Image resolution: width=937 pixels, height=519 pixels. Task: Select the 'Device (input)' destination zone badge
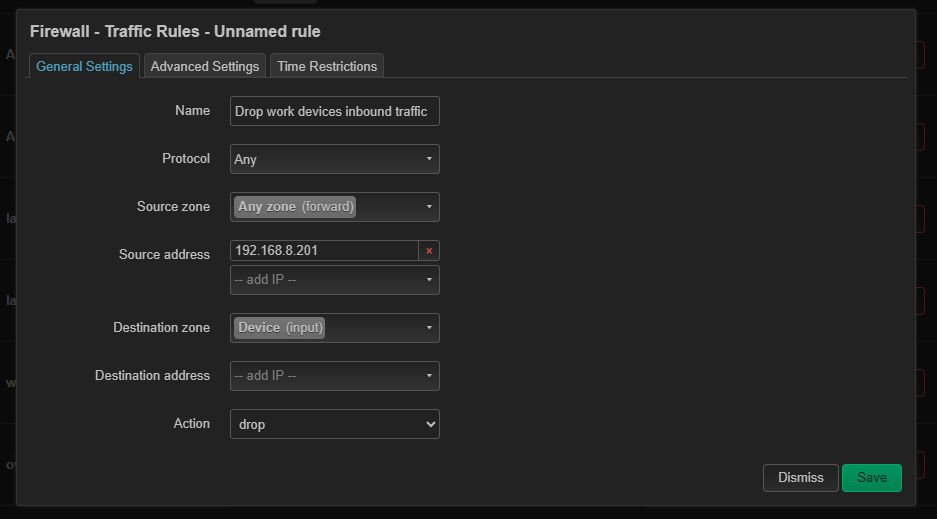(x=281, y=328)
